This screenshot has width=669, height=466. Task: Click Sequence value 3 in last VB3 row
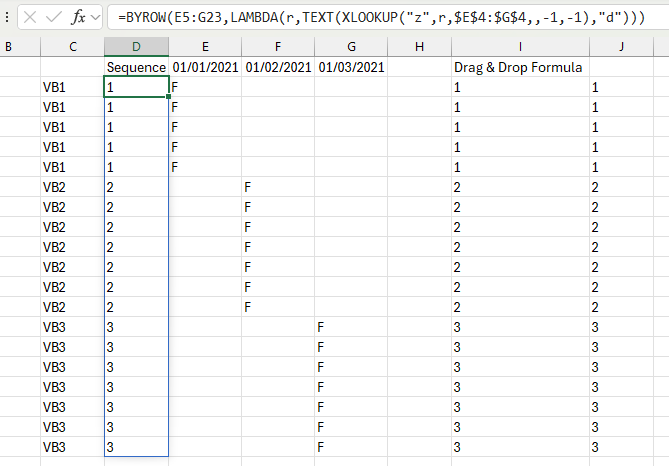point(137,447)
